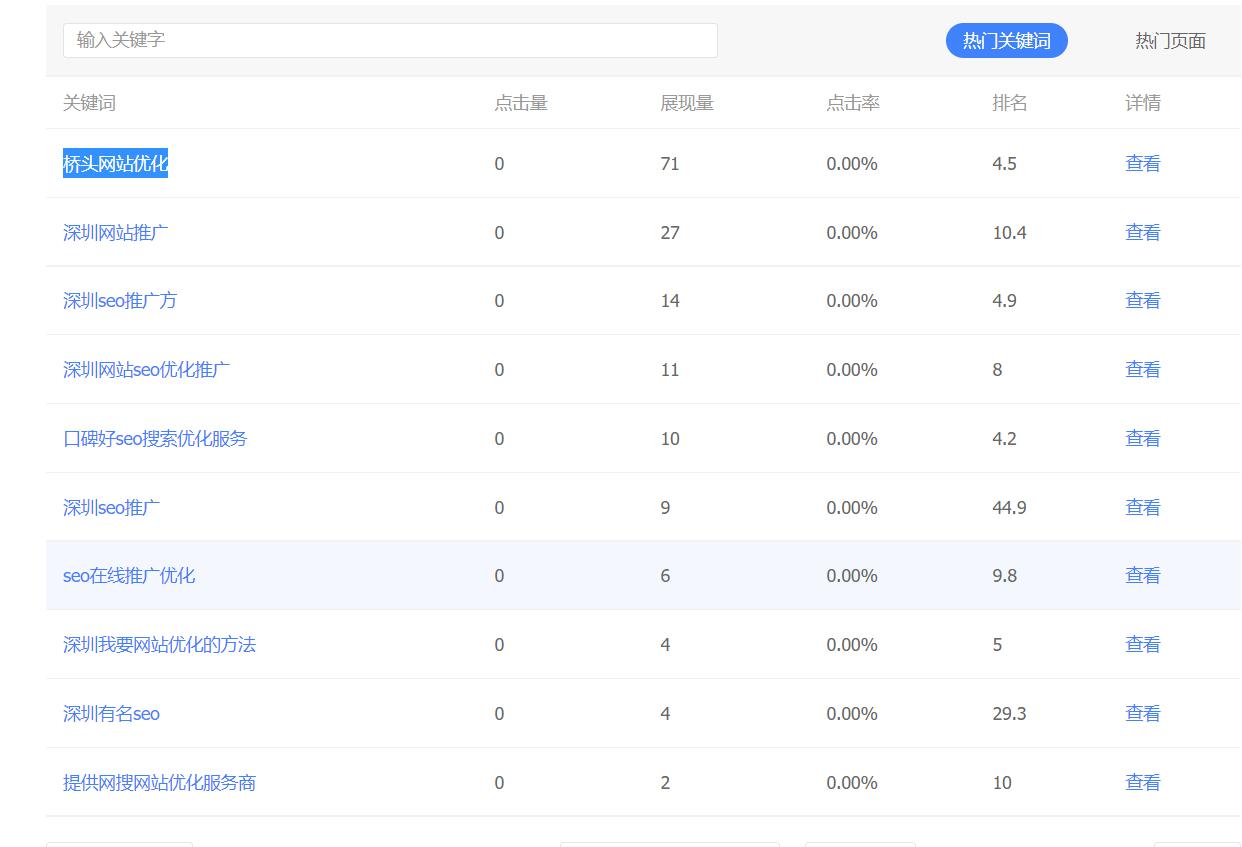This screenshot has height=847, width=1242.
Task: Click the 输入关键字 search field
Action: click(390, 40)
